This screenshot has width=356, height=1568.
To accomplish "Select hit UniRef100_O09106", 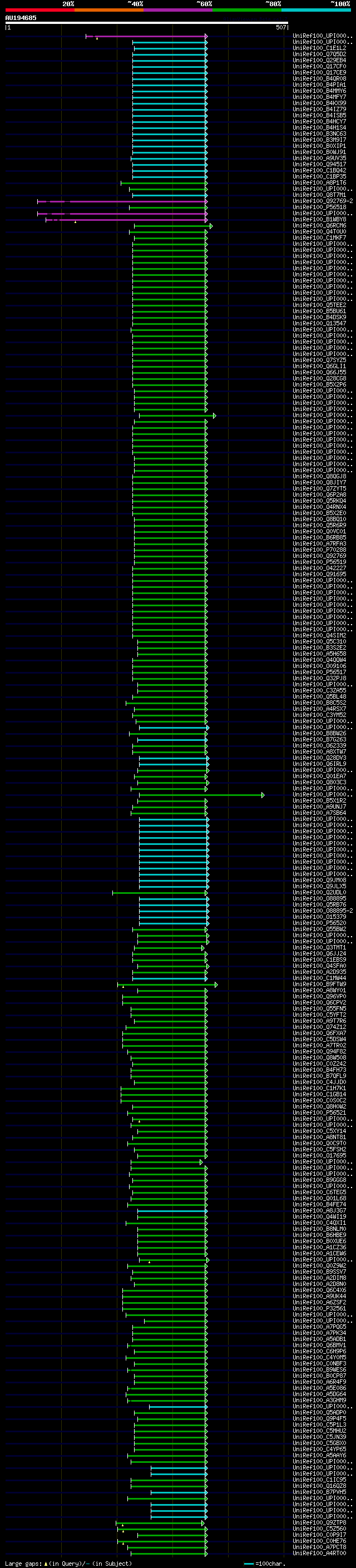I will tap(319, 666).
